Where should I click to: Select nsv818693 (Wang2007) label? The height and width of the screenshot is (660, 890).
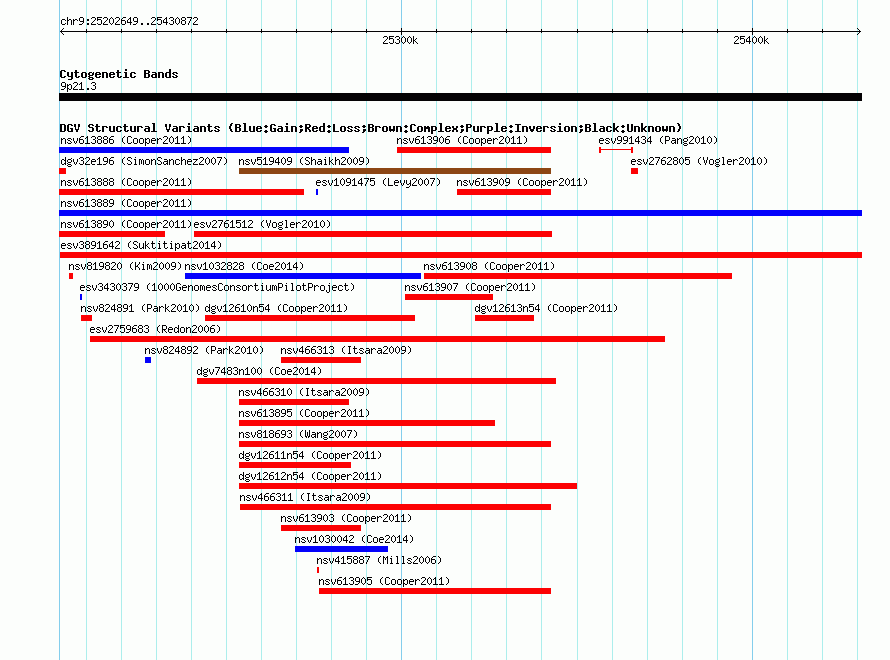(299, 434)
